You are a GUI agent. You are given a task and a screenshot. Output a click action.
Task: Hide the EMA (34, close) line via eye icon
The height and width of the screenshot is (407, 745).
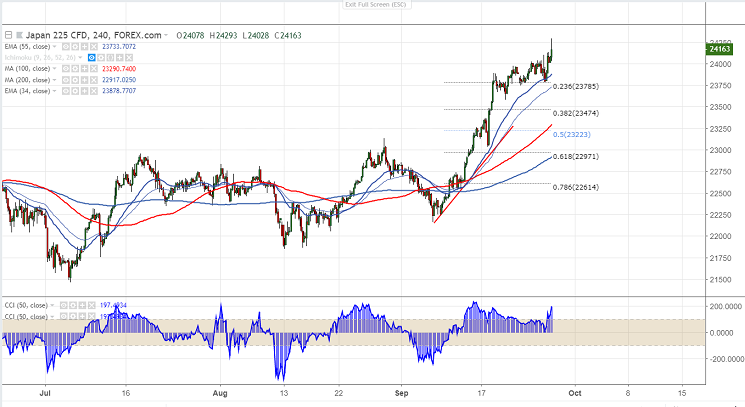[x=66, y=91]
